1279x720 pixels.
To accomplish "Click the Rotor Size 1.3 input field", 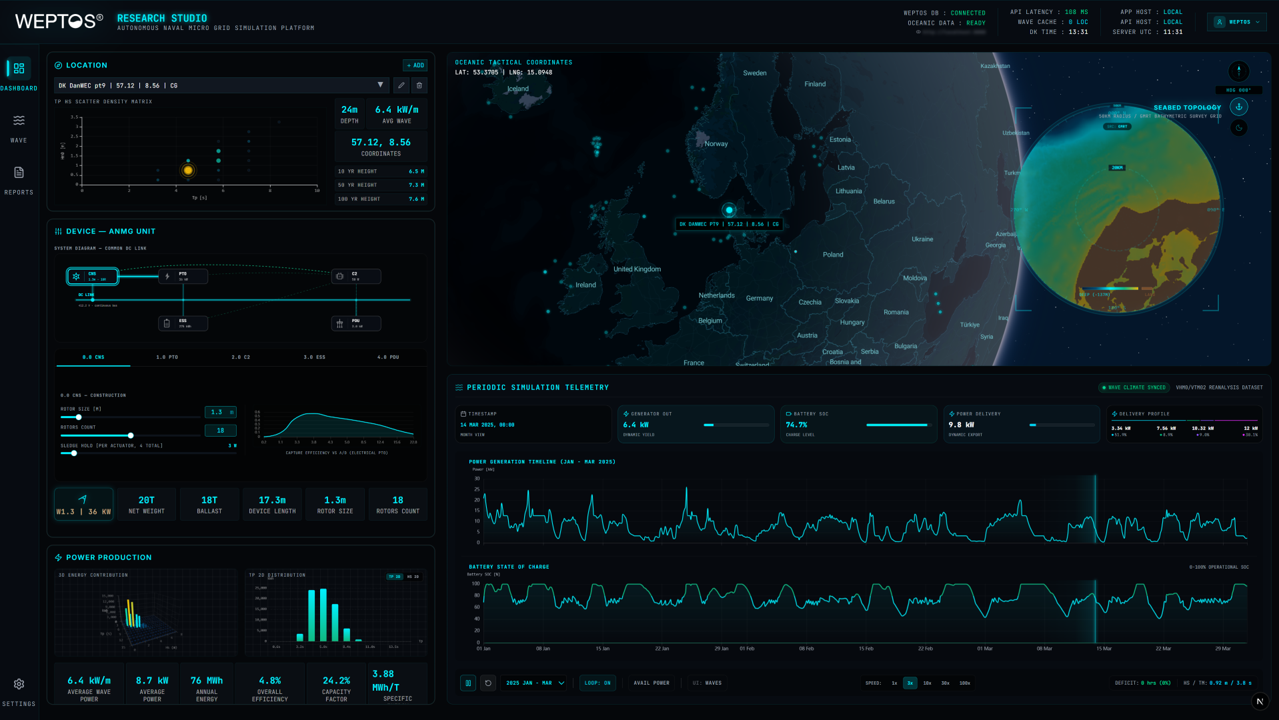I will 220,412.
